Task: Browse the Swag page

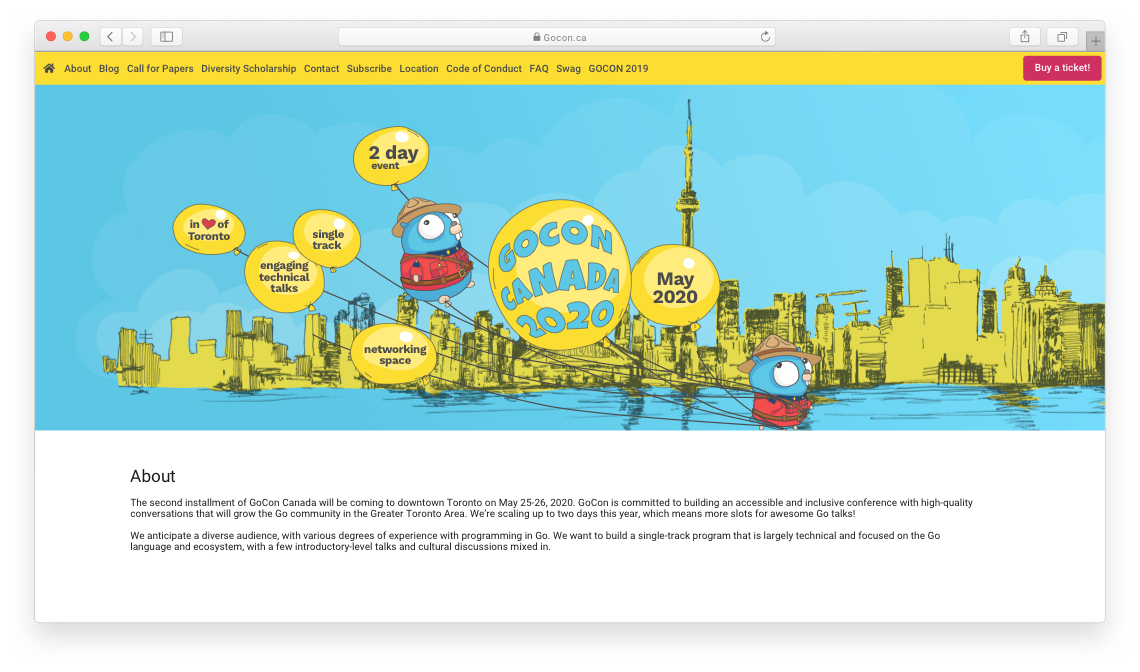Action: pyautogui.click(x=568, y=68)
